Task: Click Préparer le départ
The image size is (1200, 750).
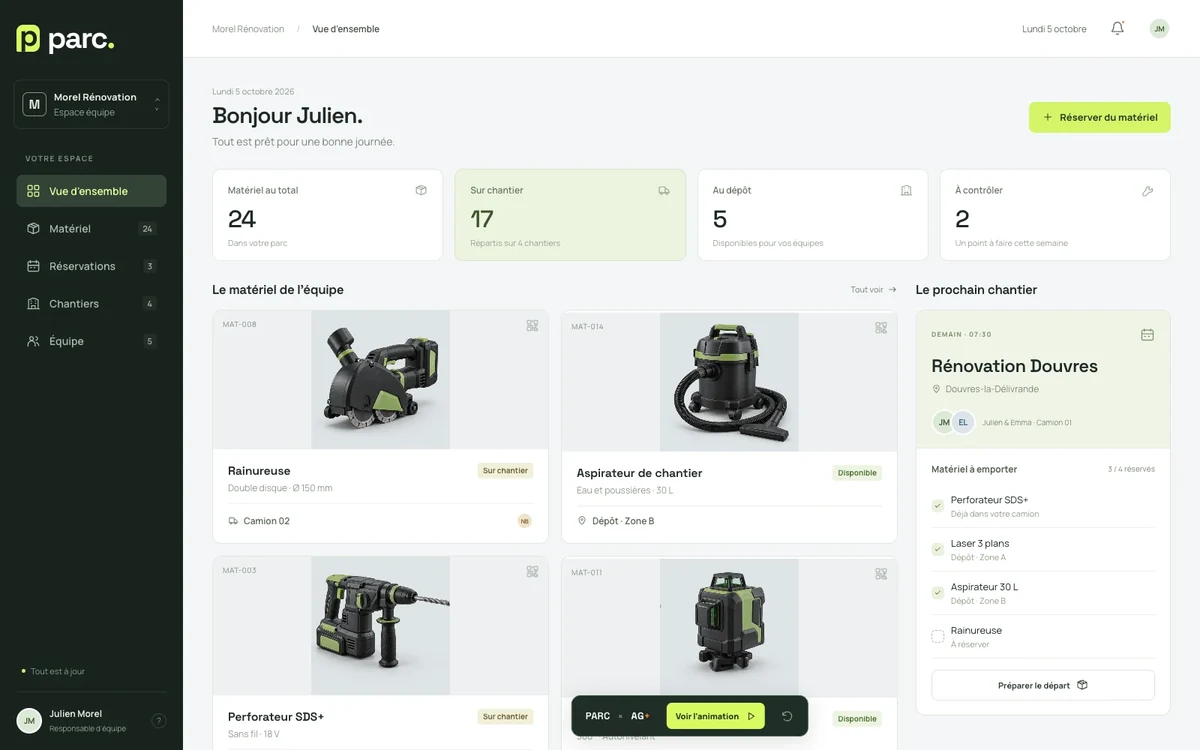Action: click(1043, 685)
